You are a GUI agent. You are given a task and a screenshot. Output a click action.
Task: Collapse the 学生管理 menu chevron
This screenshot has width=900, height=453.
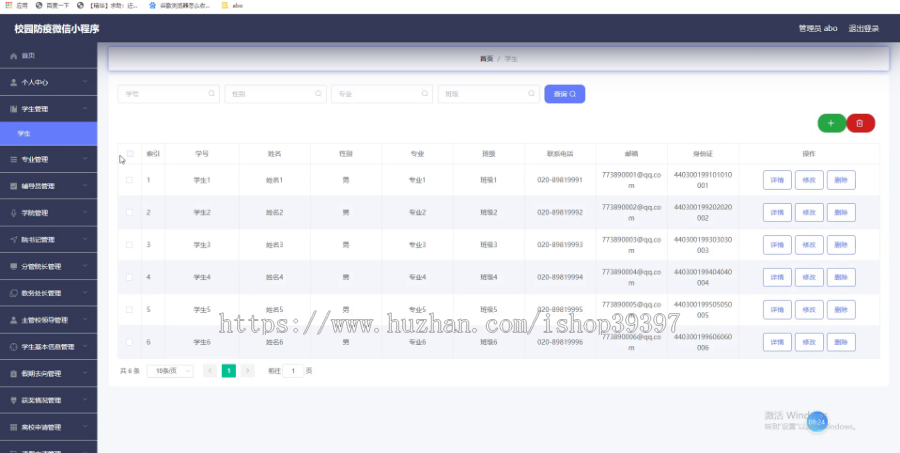point(85,109)
